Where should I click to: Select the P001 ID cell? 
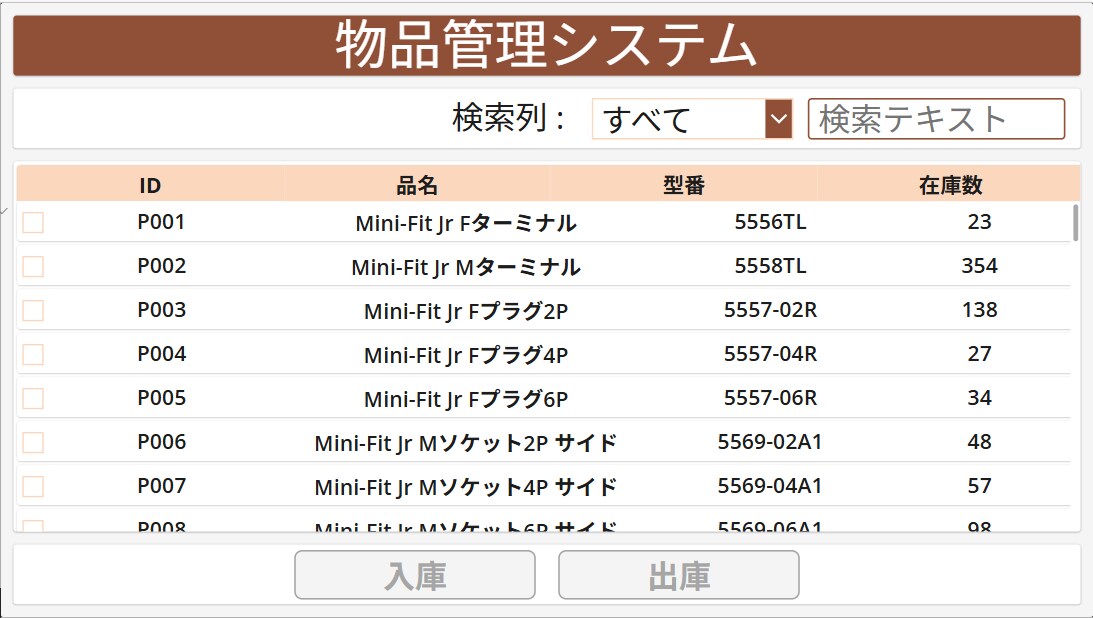tap(161, 222)
